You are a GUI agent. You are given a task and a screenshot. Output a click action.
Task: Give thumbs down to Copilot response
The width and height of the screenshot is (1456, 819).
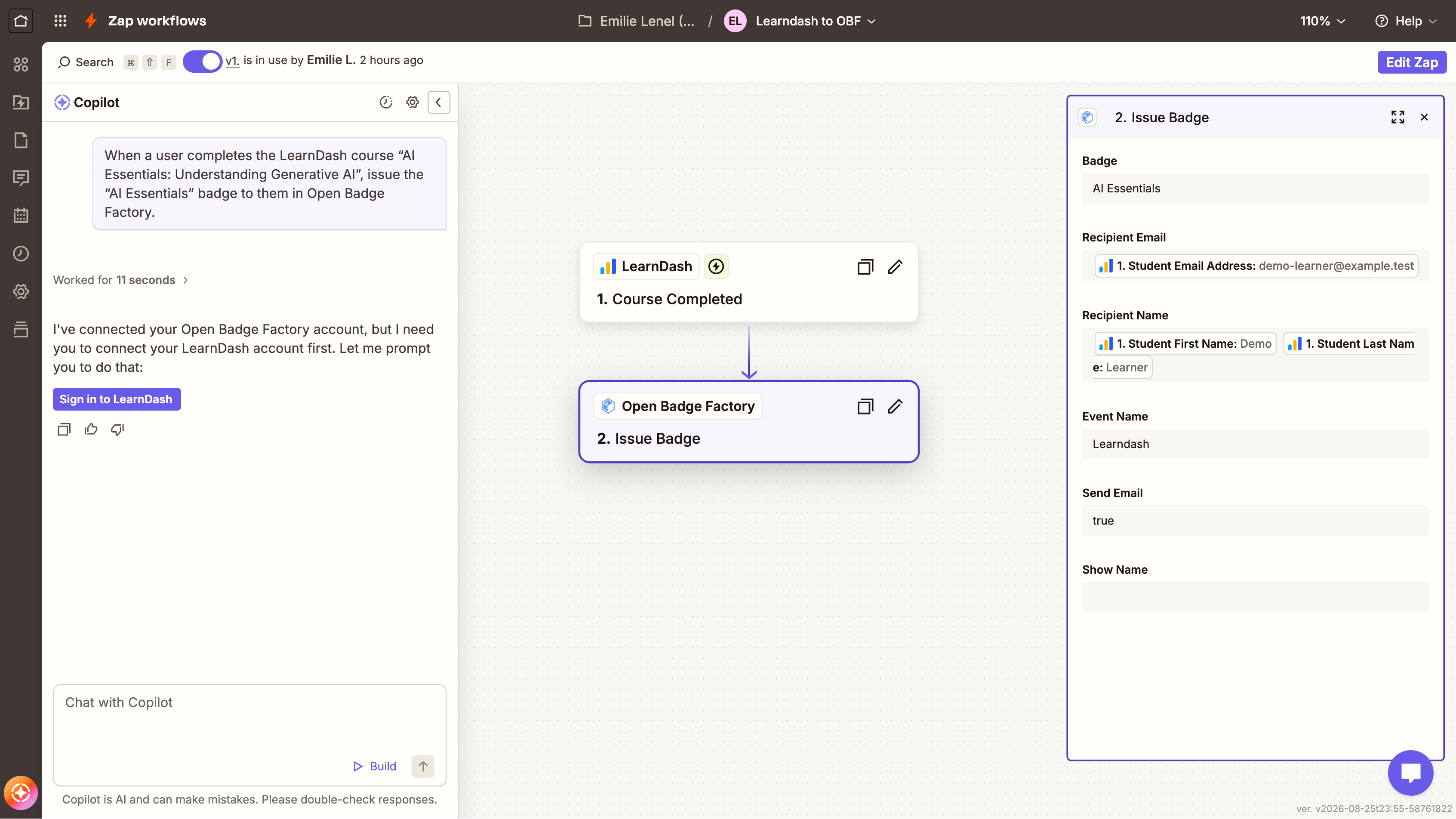(x=117, y=430)
